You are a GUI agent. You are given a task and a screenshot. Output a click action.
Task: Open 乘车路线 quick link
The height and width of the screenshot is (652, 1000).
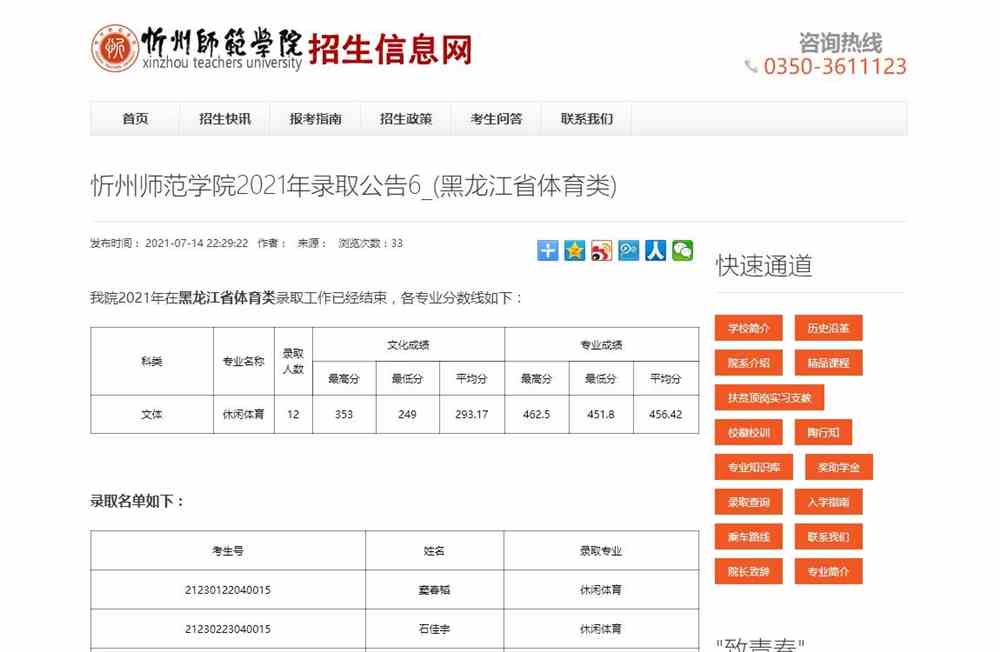click(749, 537)
